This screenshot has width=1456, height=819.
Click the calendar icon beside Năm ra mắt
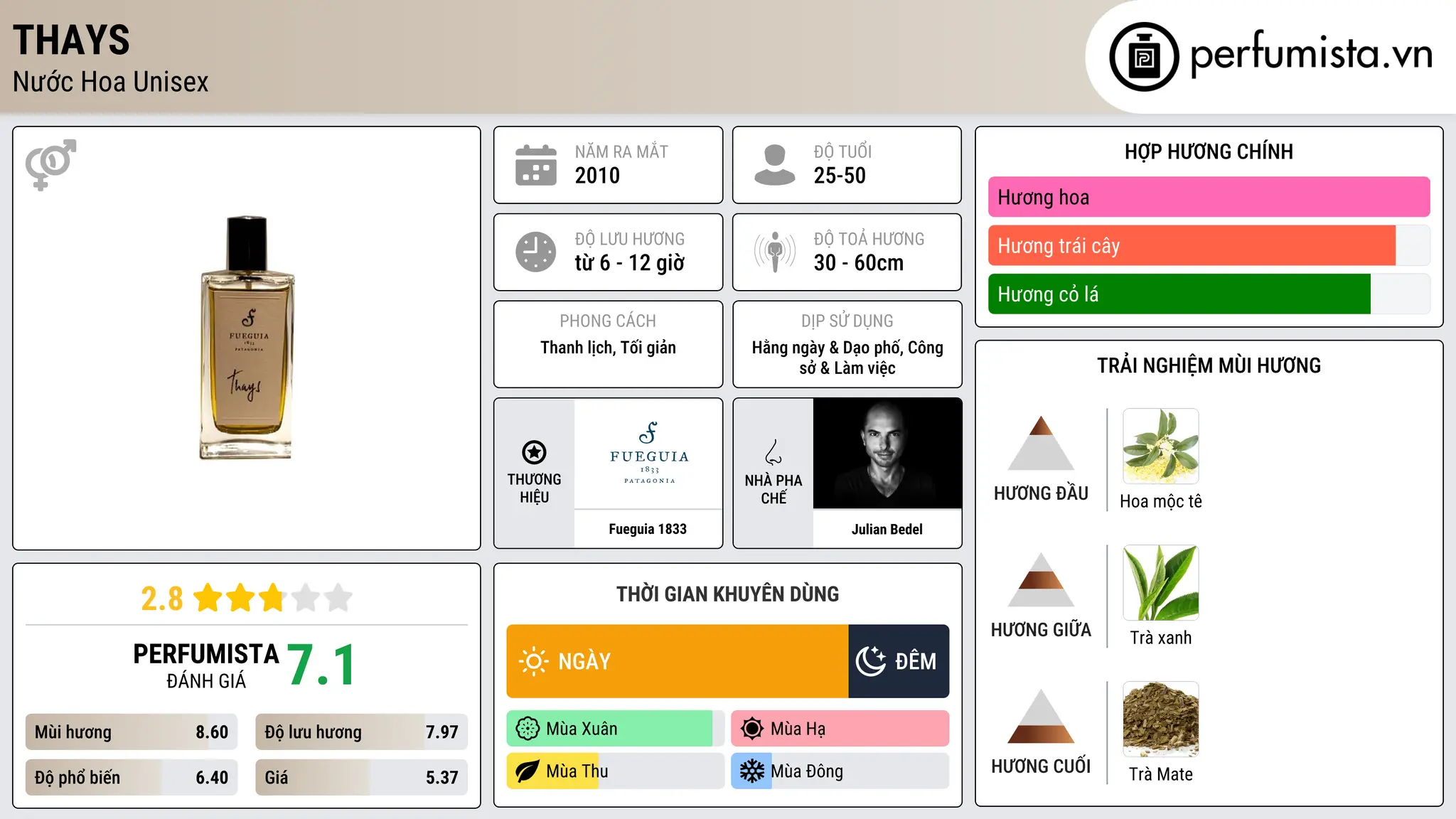[536, 165]
